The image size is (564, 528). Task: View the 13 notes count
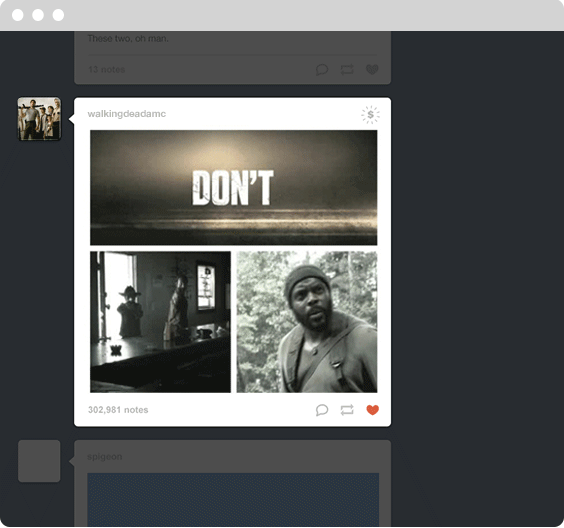(x=106, y=69)
